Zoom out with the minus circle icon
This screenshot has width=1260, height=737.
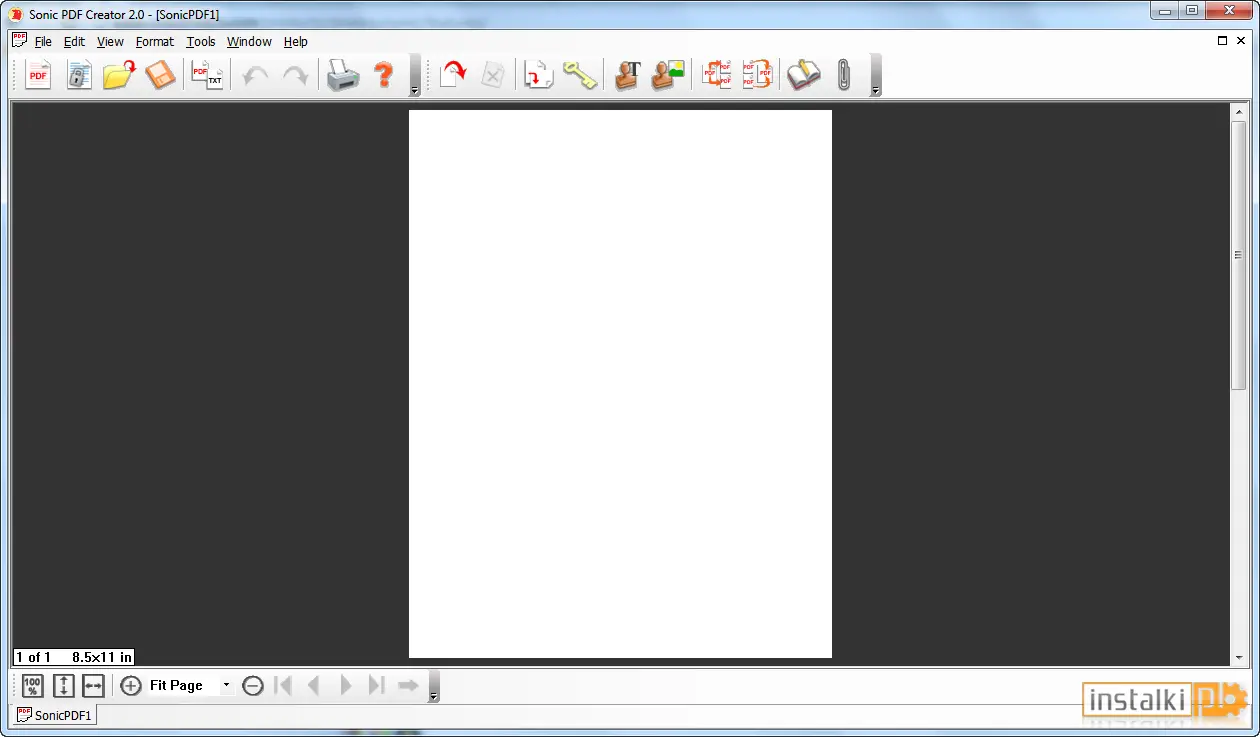(x=253, y=686)
